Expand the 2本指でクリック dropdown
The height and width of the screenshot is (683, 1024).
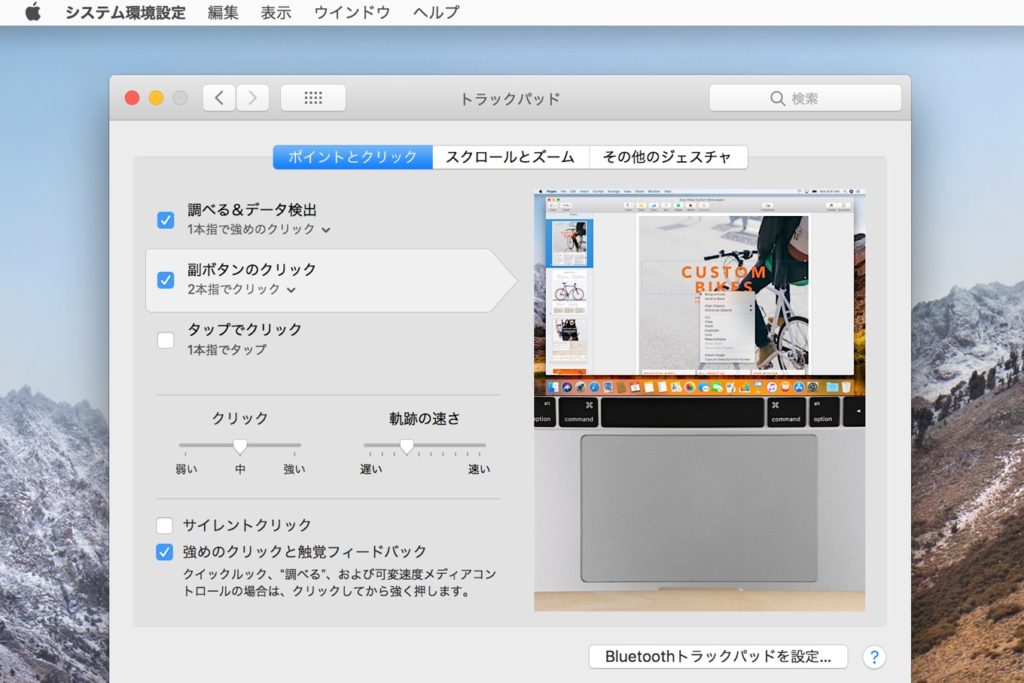coord(241,290)
